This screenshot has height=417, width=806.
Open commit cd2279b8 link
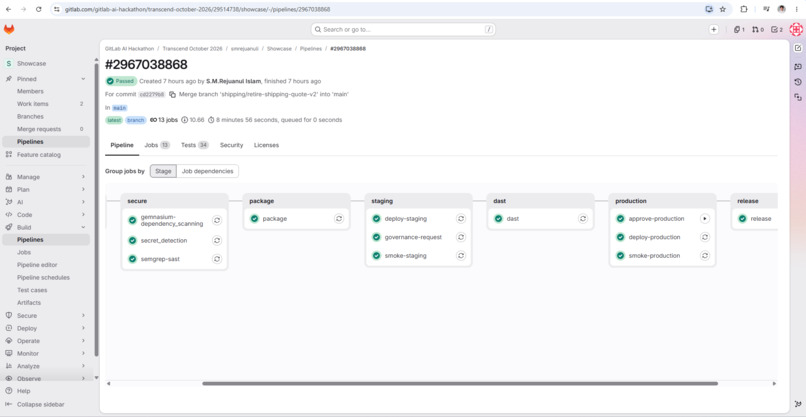point(152,95)
